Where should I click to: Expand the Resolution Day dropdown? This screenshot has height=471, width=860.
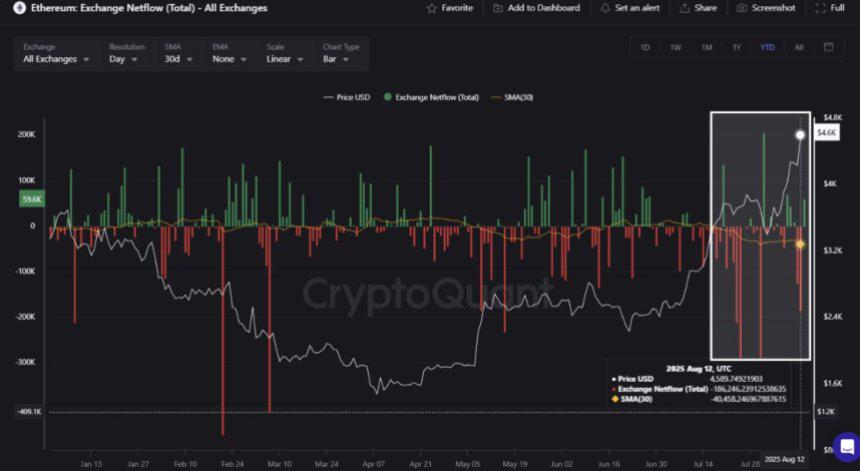click(x=128, y=59)
